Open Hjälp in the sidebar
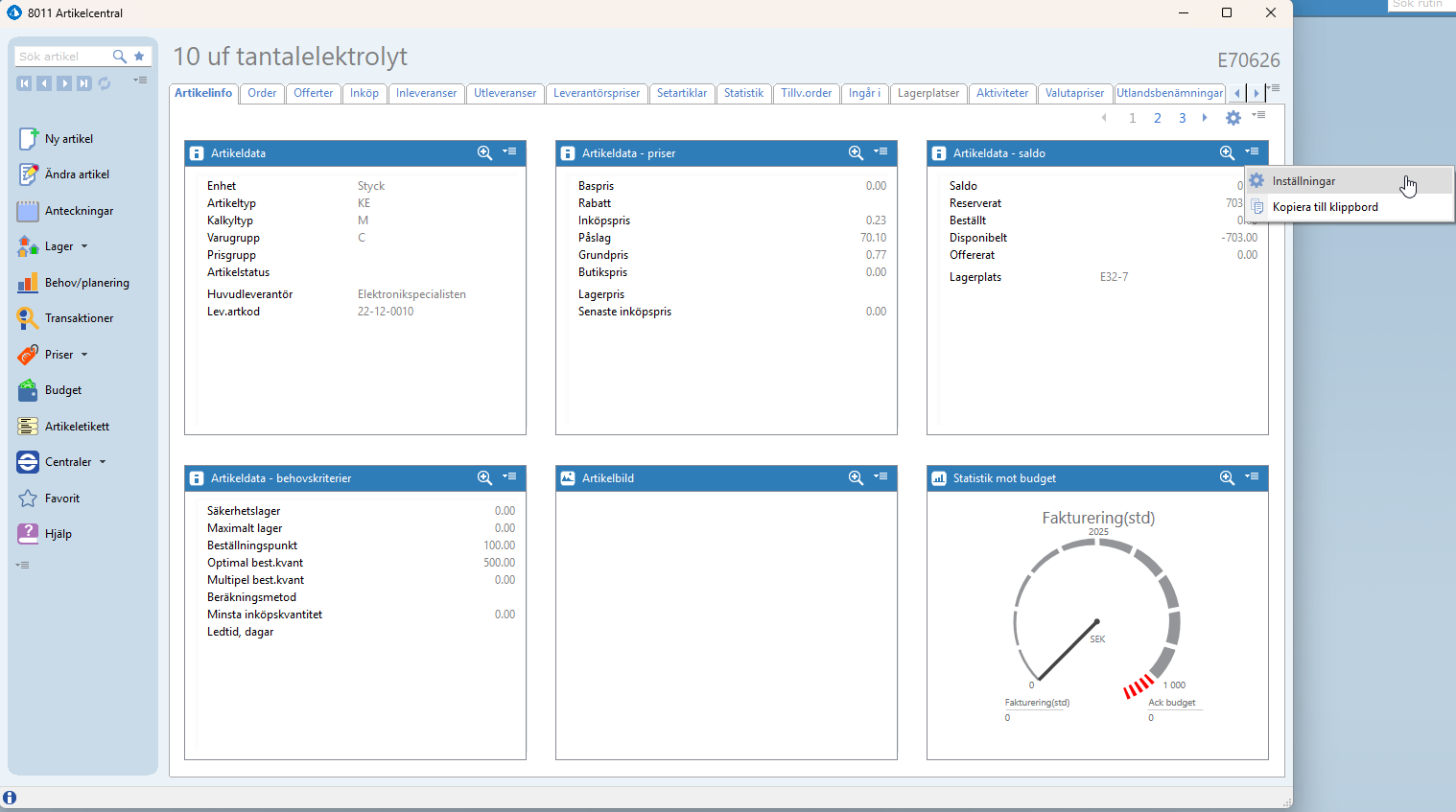This screenshot has width=1456, height=812. tap(58, 534)
